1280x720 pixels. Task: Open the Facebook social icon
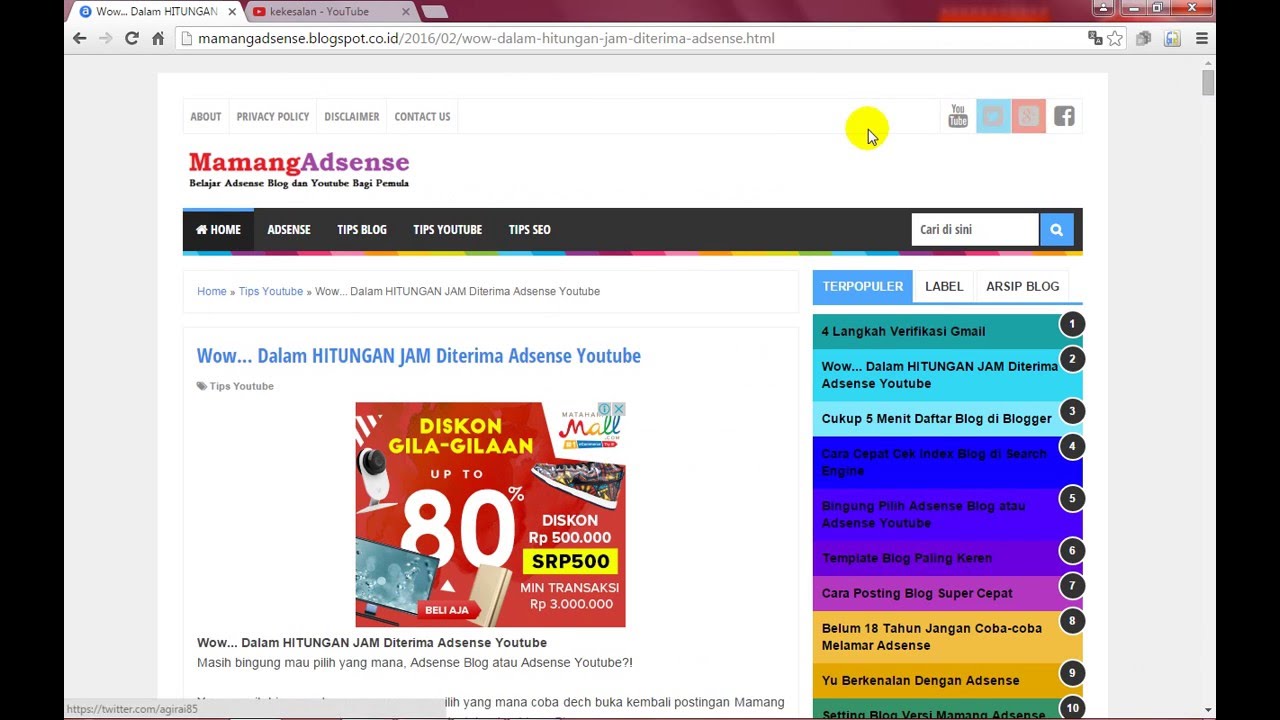(x=1064, y=116)
